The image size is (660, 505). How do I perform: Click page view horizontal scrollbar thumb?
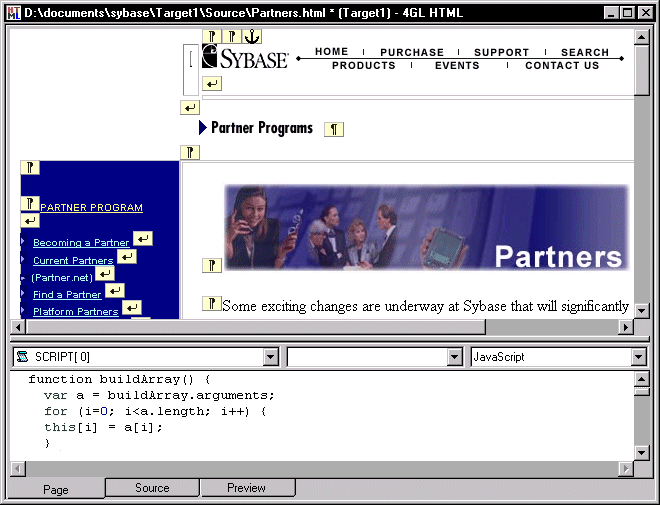coord(256,327)
